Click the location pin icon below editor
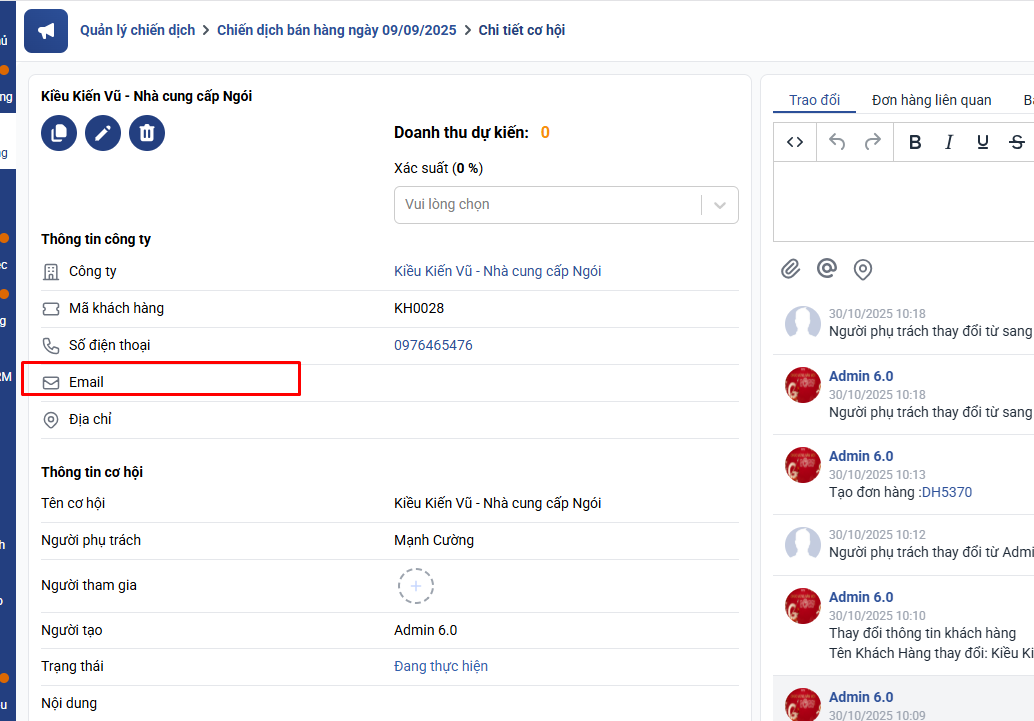 pos(862,269)
